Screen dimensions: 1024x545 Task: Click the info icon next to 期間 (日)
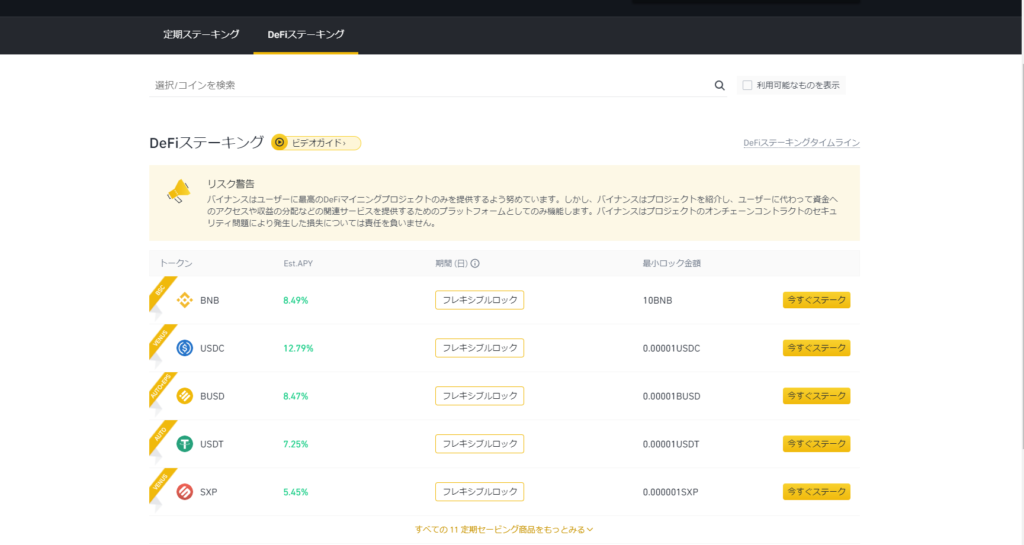click(x=475, y=264)
